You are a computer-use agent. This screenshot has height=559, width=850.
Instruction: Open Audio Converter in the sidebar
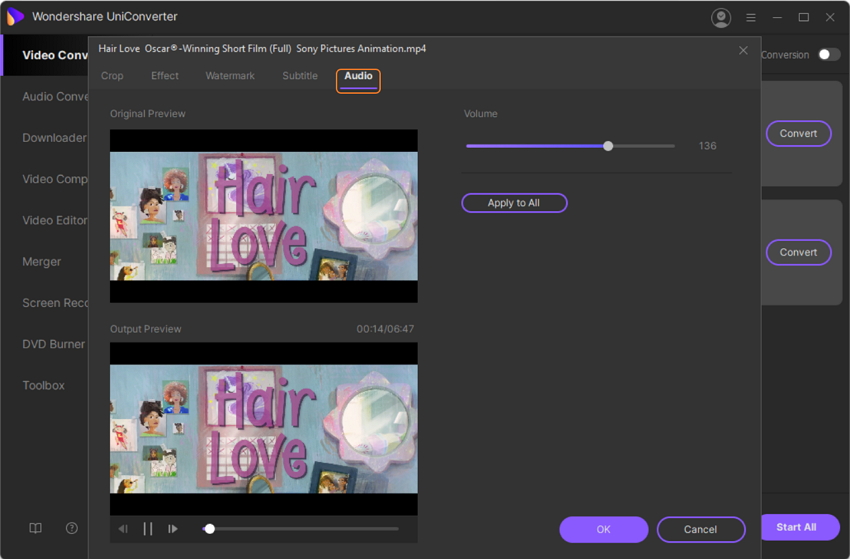click(55, 97)
